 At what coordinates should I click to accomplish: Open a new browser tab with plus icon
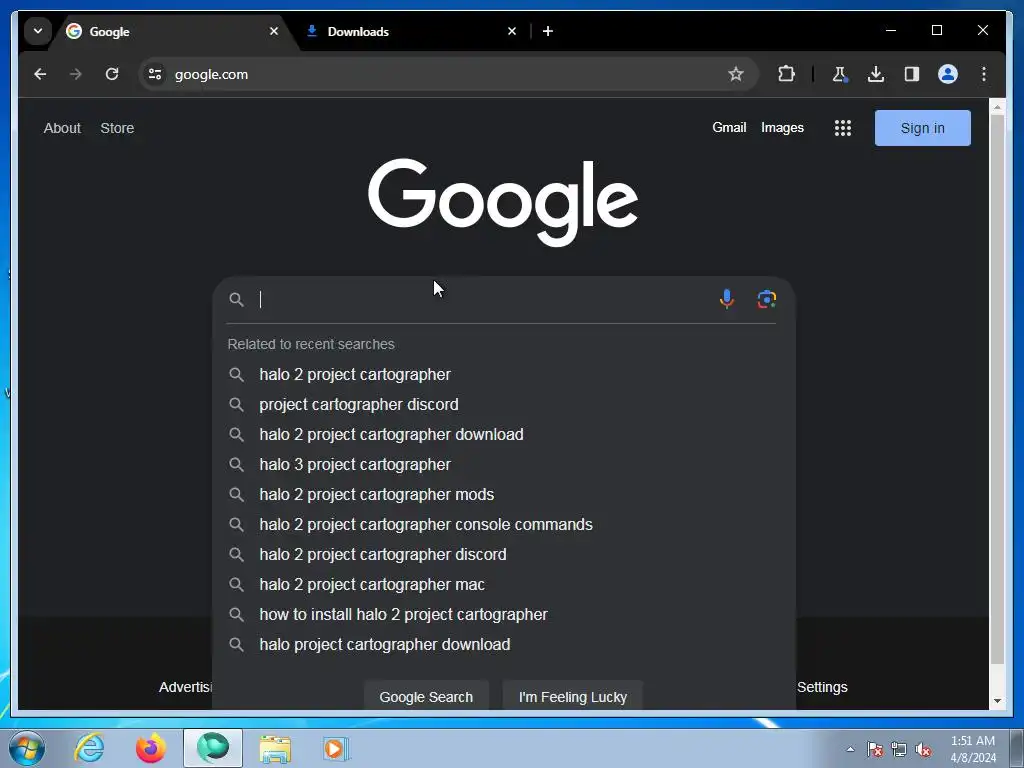548,31
